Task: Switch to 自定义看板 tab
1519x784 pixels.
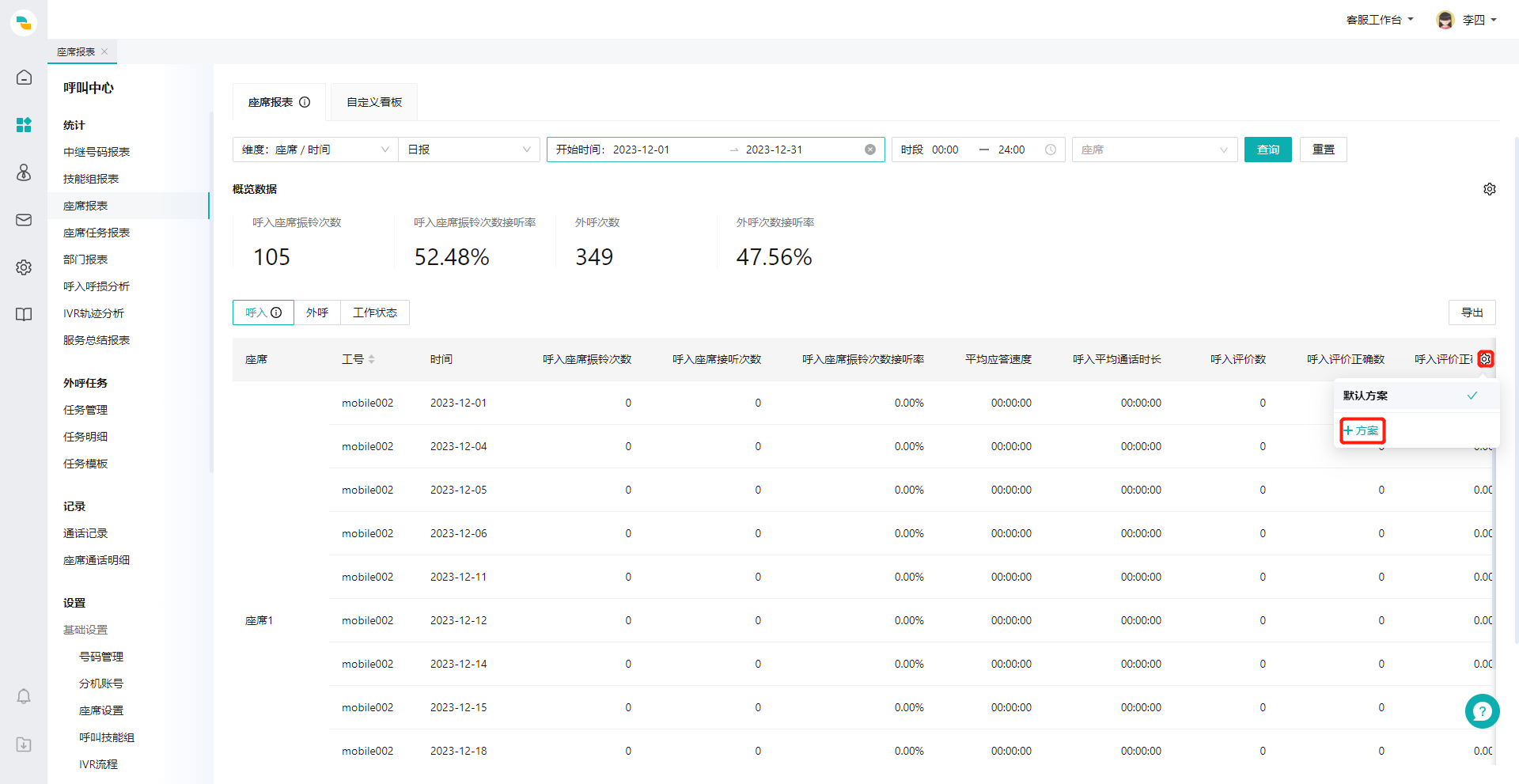Action: click(374, 102)
